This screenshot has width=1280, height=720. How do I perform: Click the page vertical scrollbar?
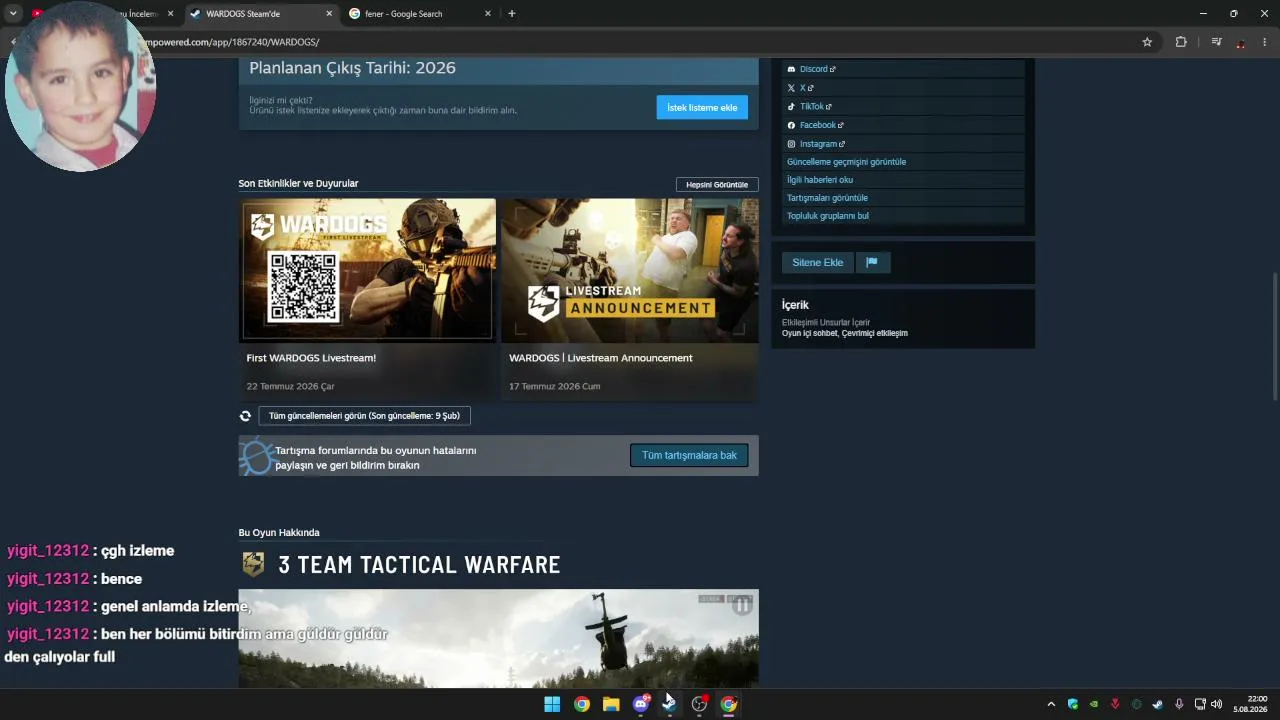click(x=1275, y=335)
